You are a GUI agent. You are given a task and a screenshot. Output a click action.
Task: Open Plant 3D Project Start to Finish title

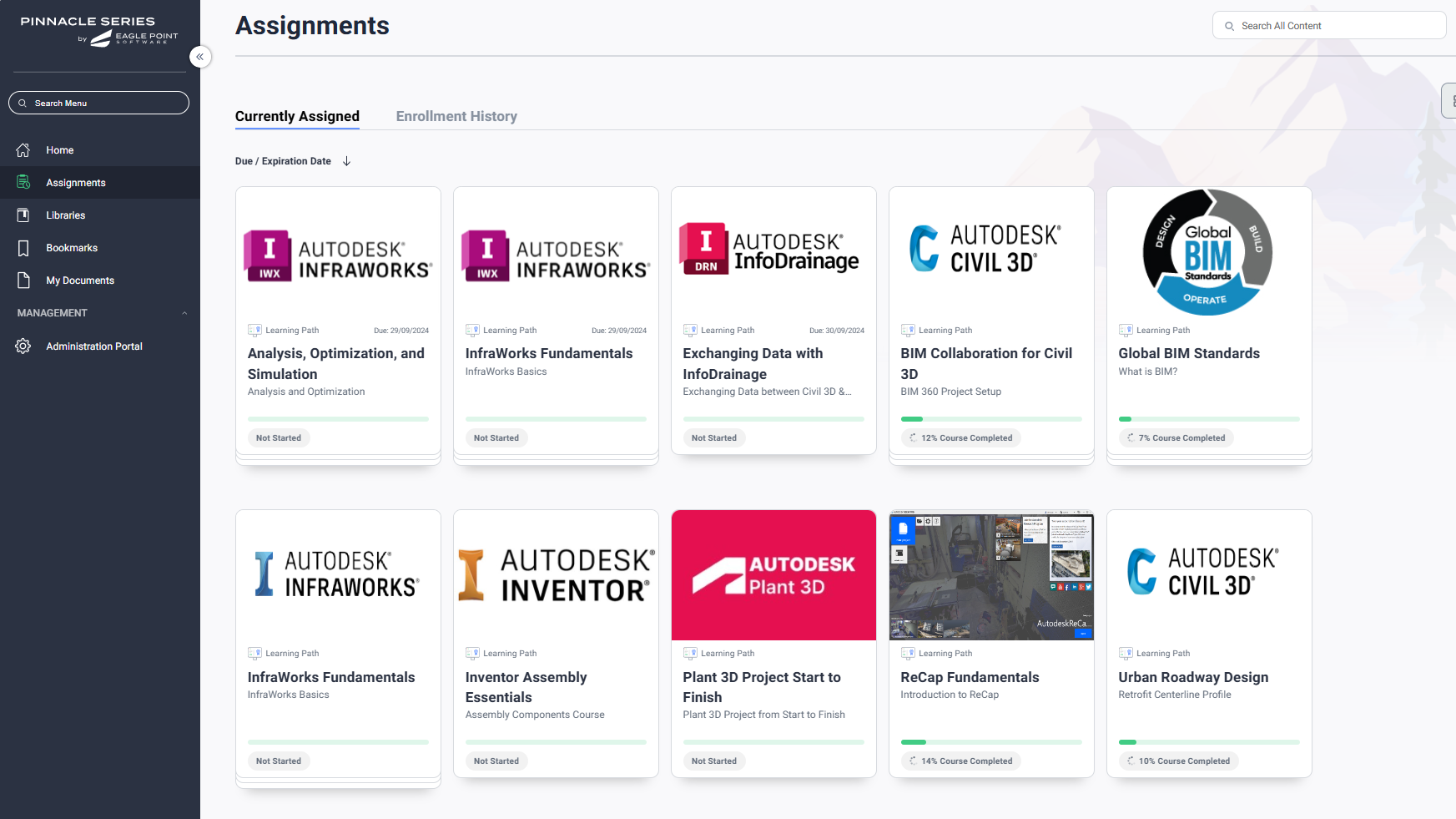click(762, 687)
